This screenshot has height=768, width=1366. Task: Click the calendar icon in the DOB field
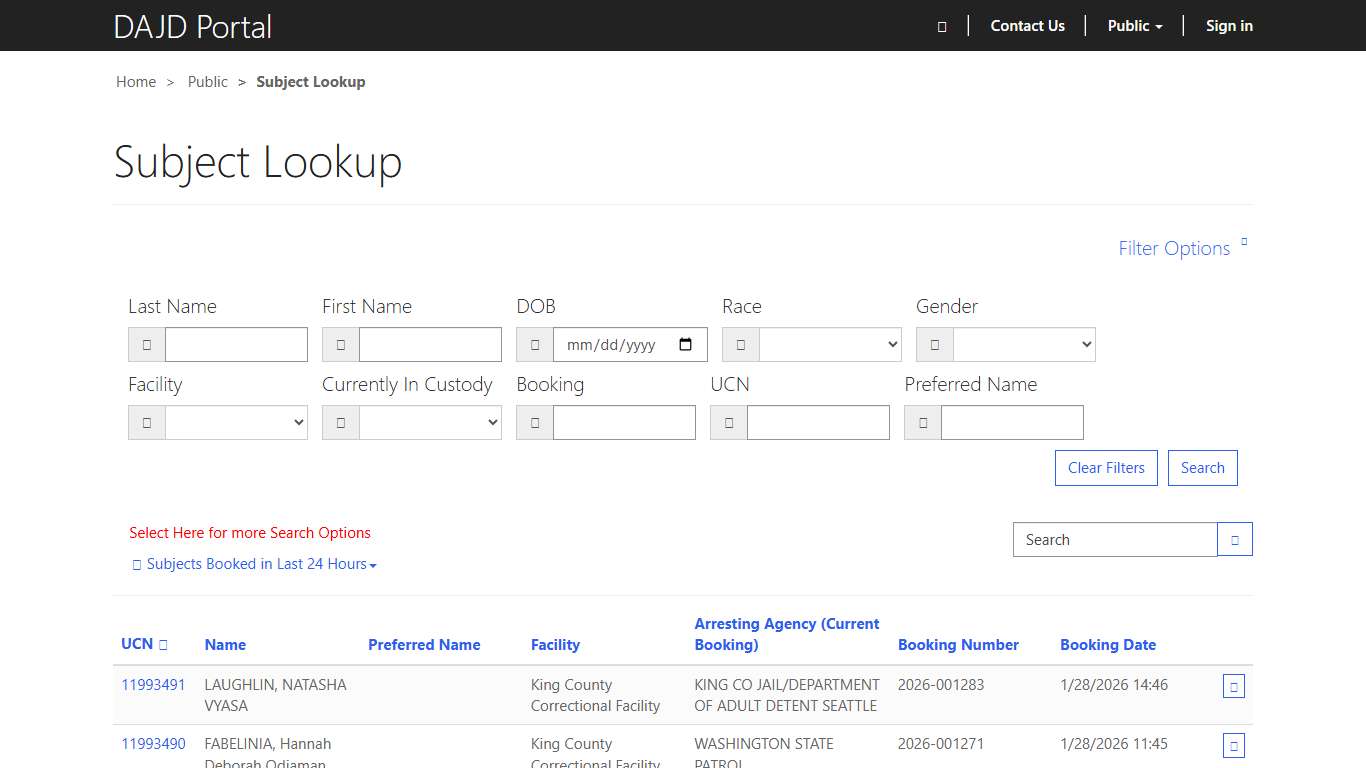tap(686, 344)
